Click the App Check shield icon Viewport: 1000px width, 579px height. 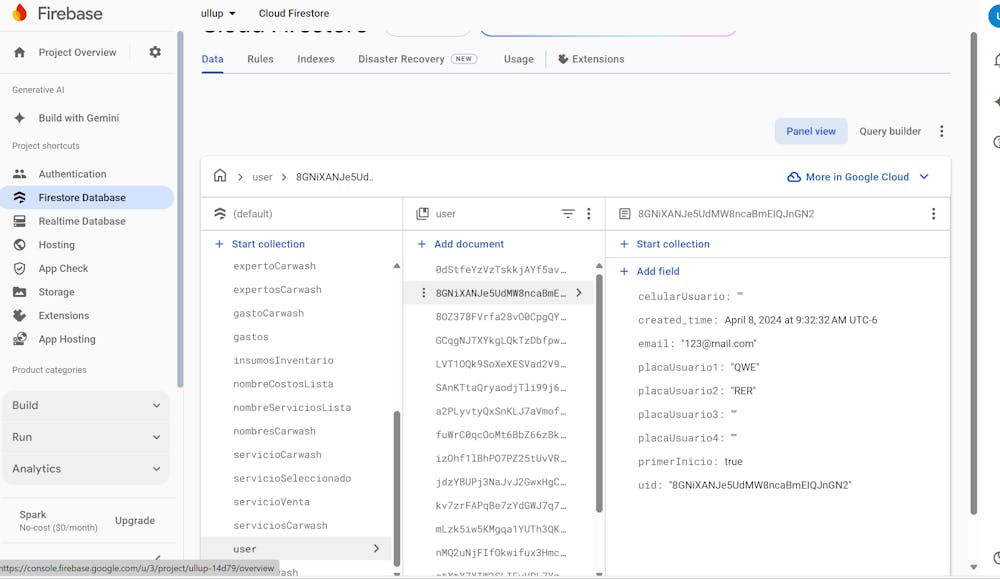[x=20, y=268]
